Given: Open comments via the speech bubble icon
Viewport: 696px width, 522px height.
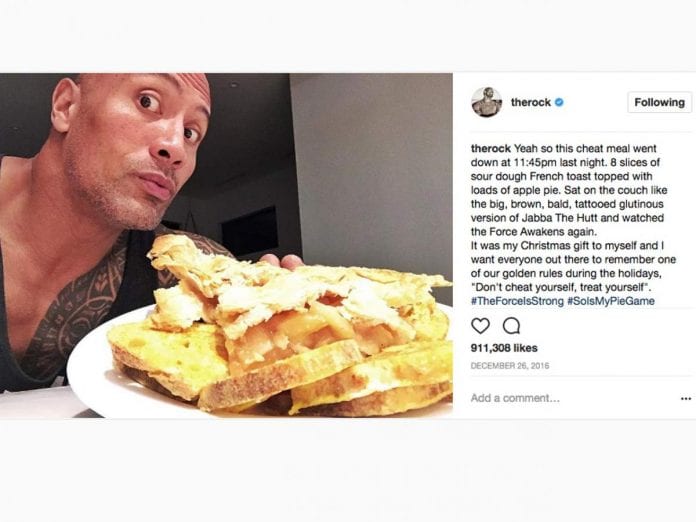Looking at the screenshot, I should pyautogui.click(x=511, y=325).
